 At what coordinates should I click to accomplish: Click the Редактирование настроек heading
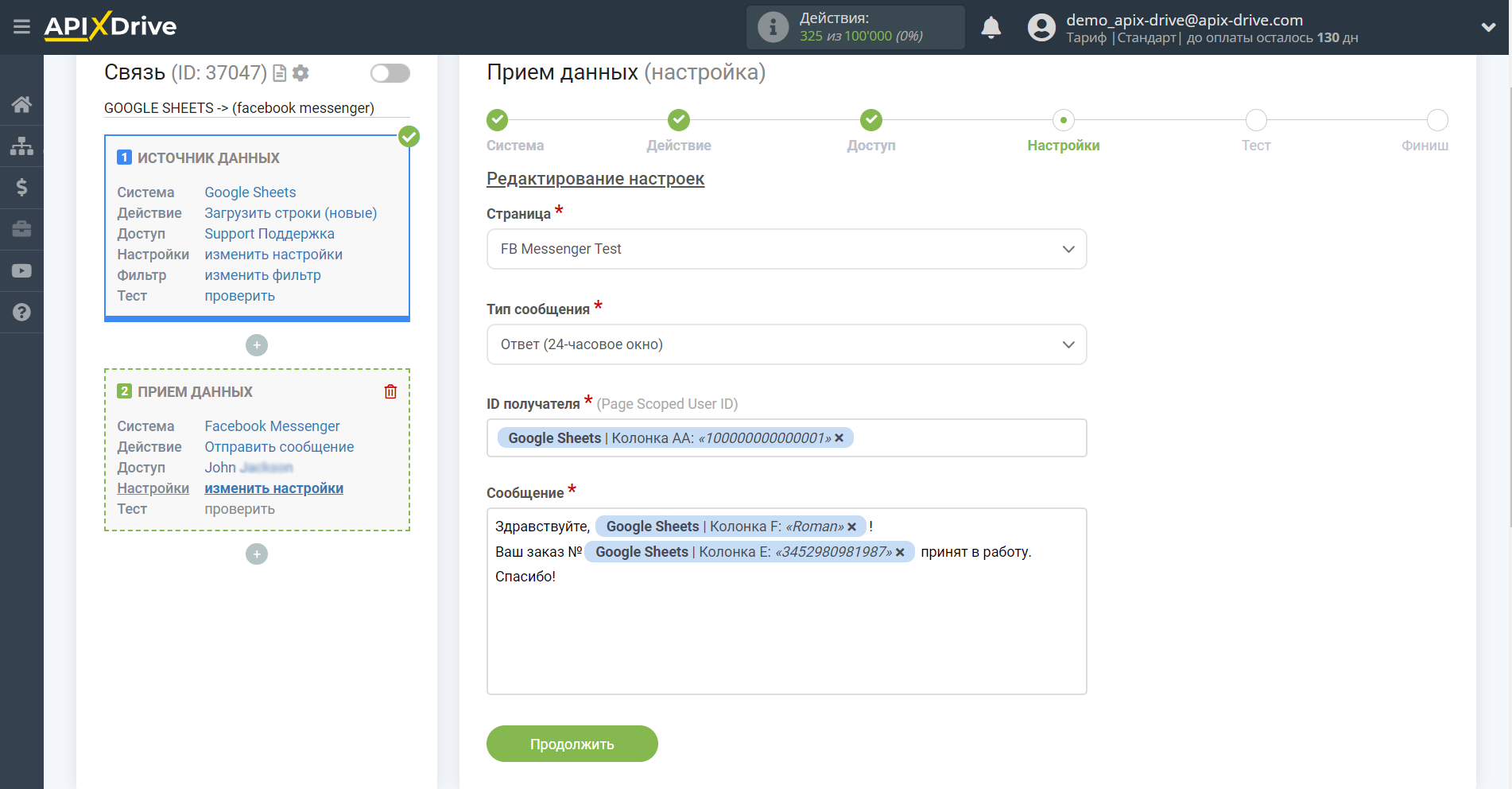(595, 179)
